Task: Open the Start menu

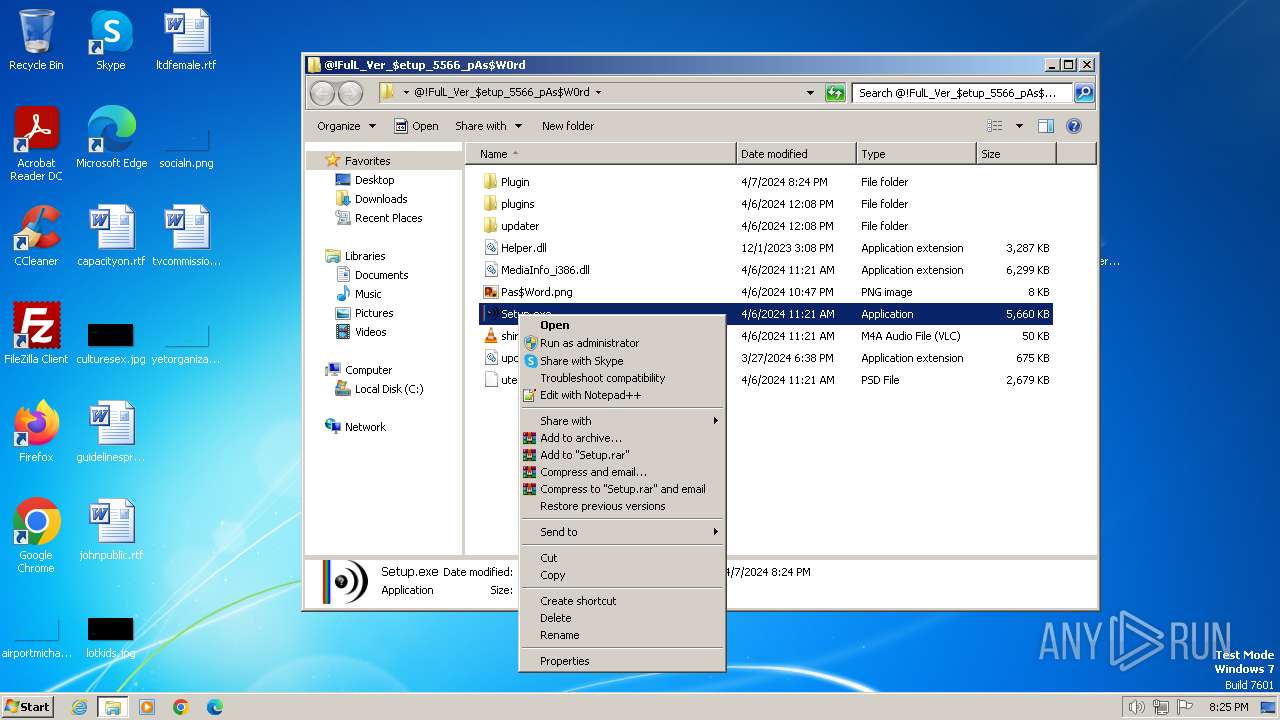Action: tap(28, 707)
